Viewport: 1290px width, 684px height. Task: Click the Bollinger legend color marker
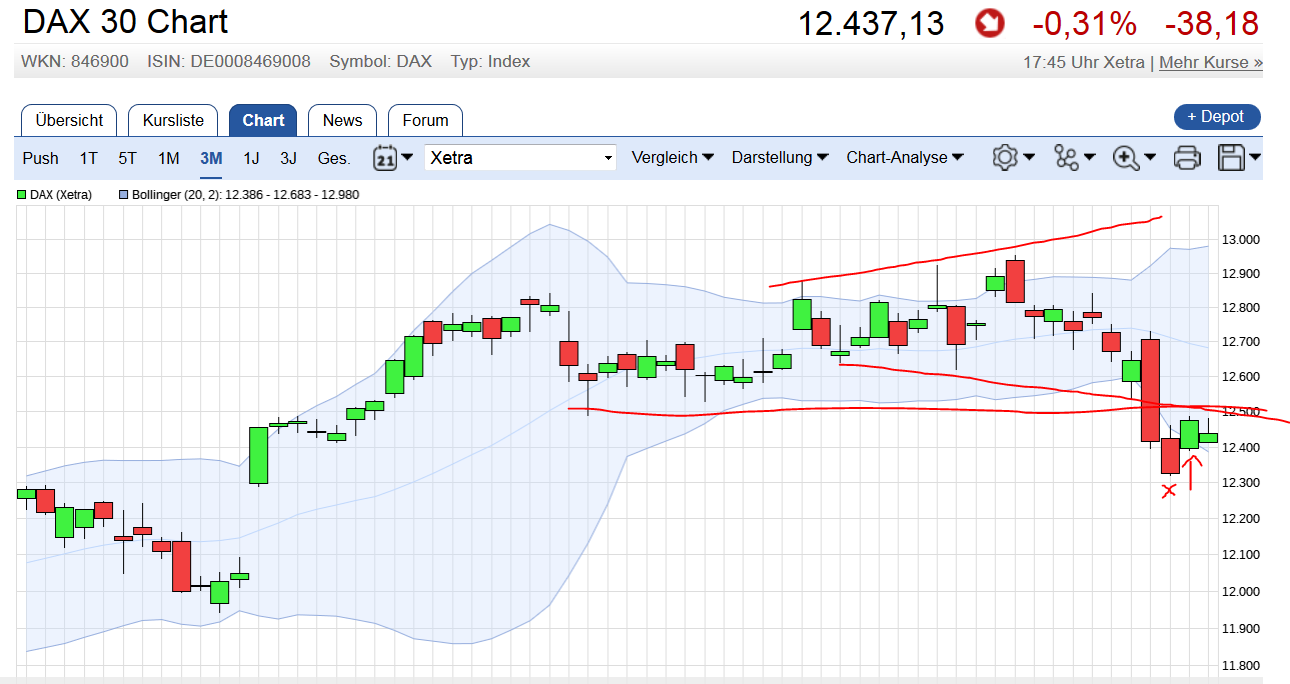tap(124, 195)
